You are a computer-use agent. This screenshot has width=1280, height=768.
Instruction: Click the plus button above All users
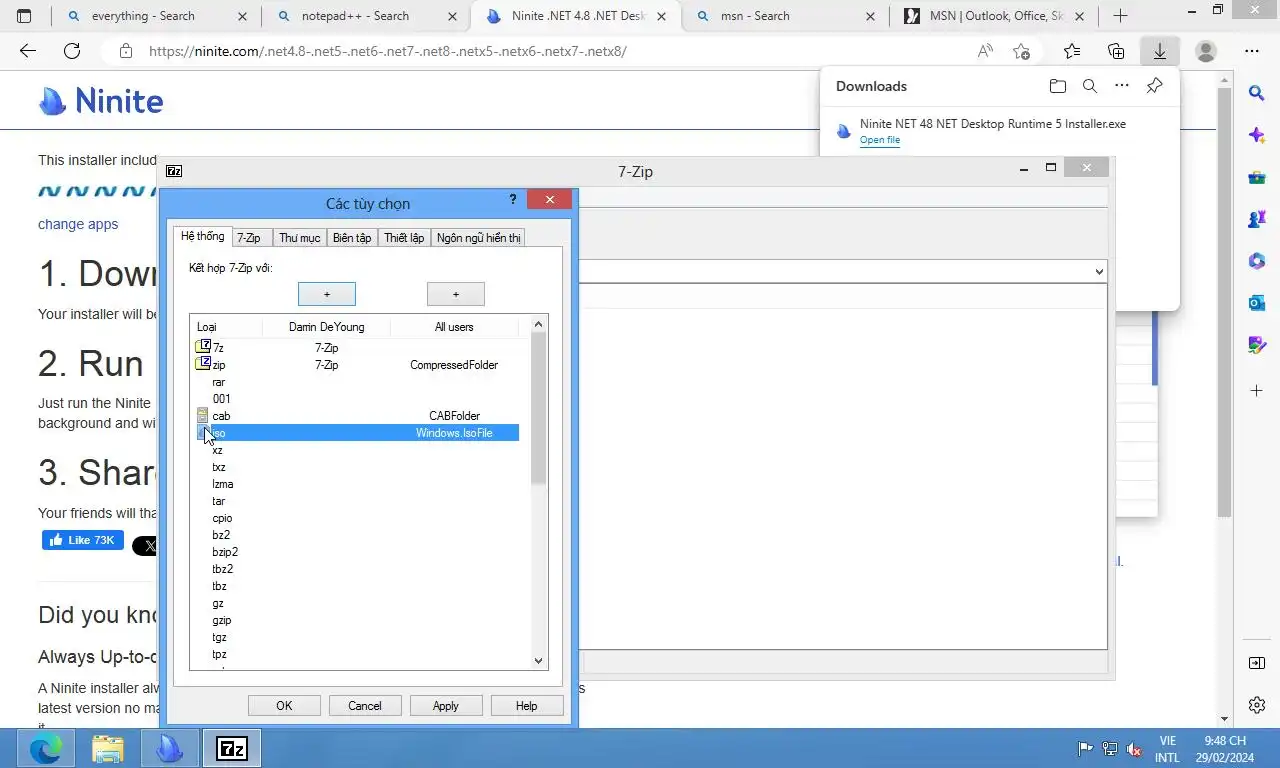pos(456,294)
